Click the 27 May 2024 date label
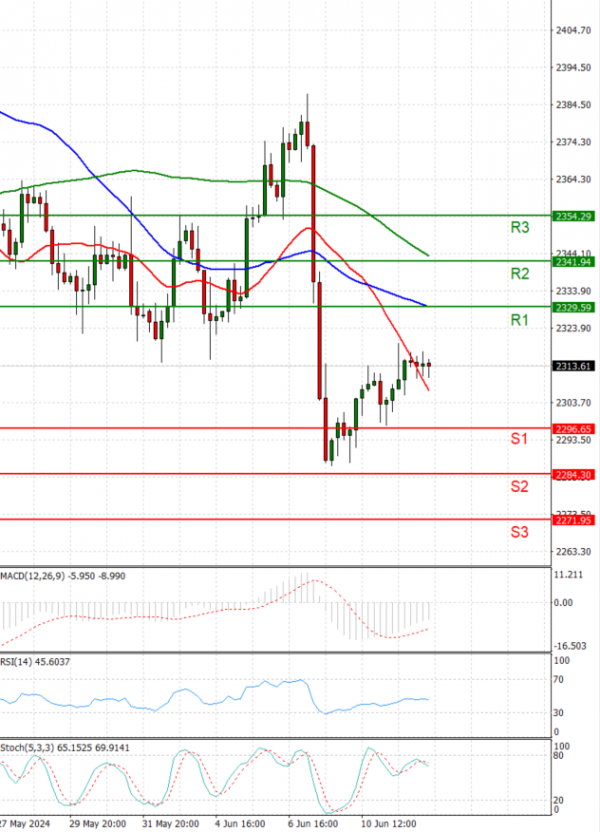This screenshot has width=600, height=832. [x=24, y=824]
